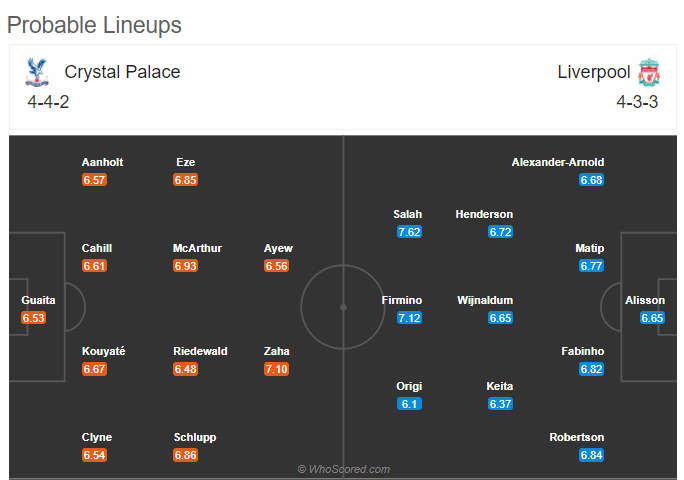Select Origi's 6.1 rating badge

[409, 404]
